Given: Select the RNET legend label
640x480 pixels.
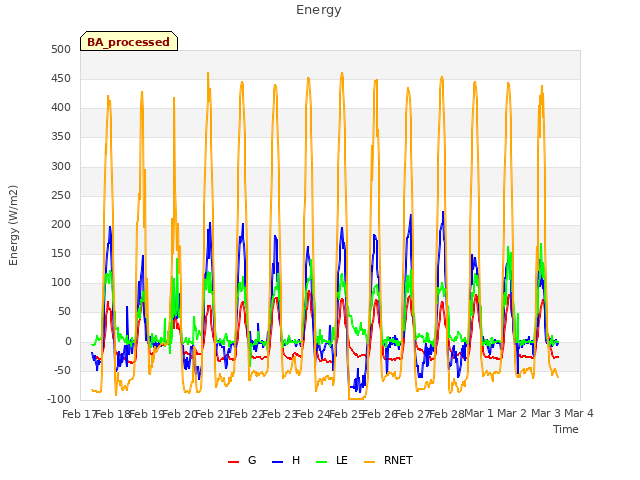Looking at the screenshot, I should (x=398, y=460).
